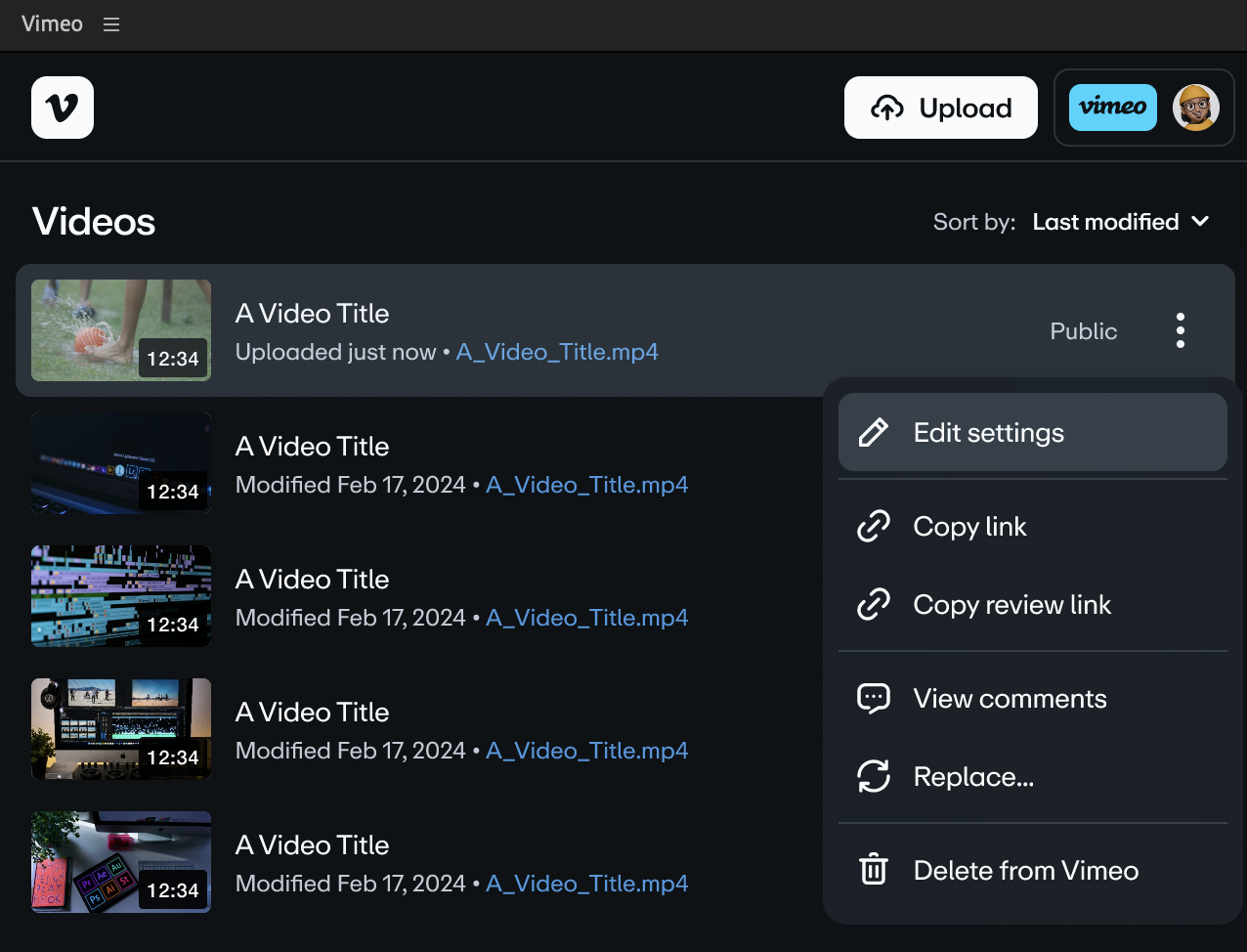Image resolution: width=1247 pixels, height=952 pixels.
Task: Select View comments in the menu
Action: (x=1010, y=699)
